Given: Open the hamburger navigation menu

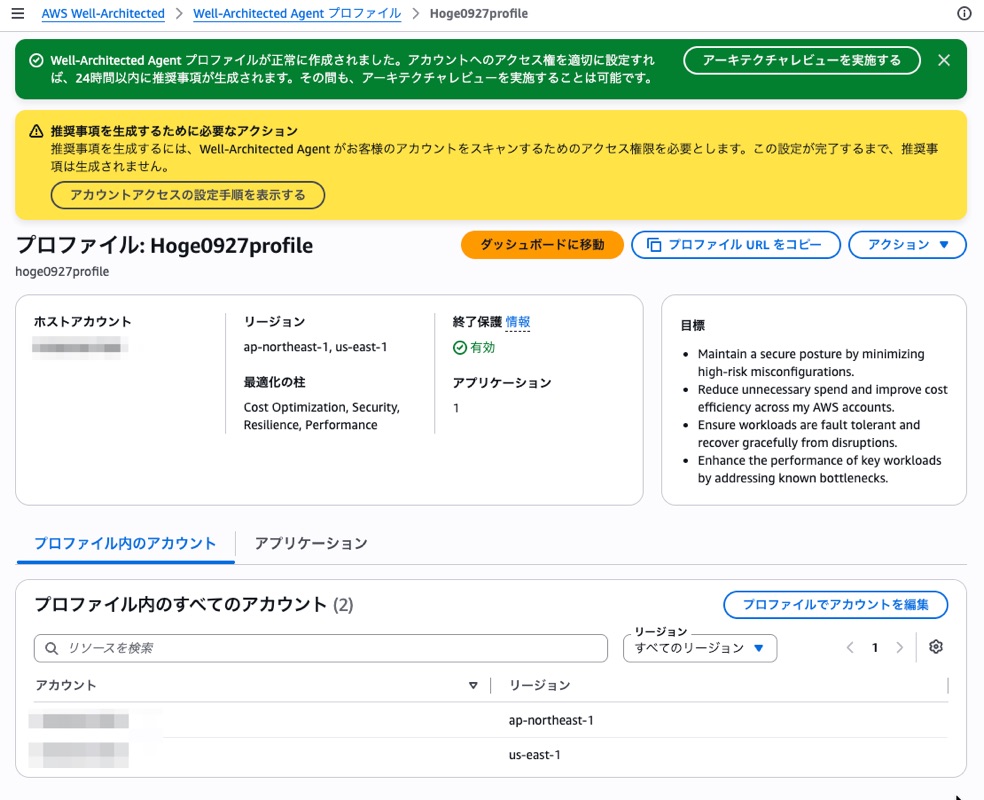Looking at the screenshot, I should (18, 13).
